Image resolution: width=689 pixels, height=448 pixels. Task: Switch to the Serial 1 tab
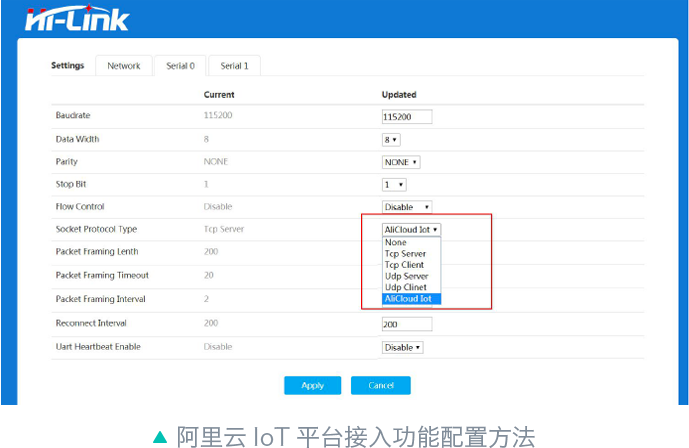(234, 66)
